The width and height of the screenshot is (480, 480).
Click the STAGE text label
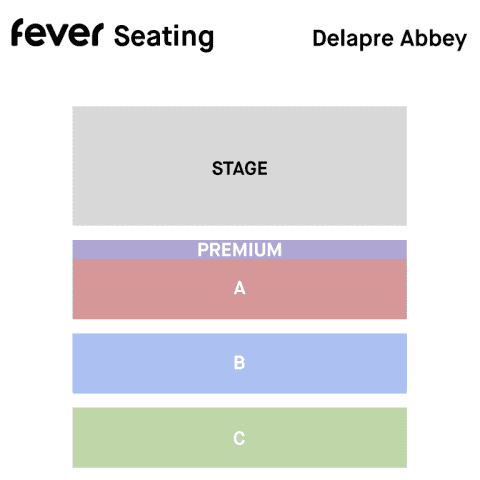pos(240,168)
